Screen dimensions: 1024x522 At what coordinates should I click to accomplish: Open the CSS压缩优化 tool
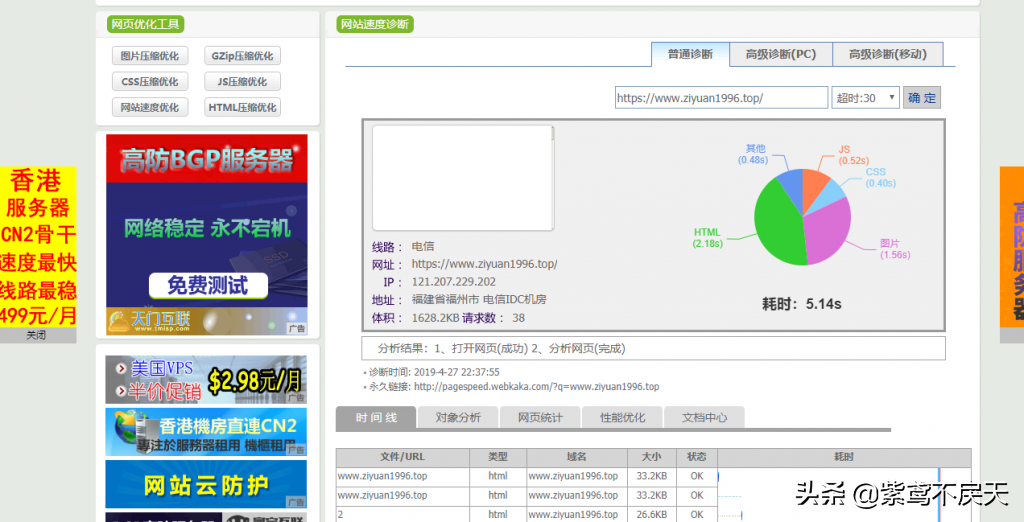[150, 82]
